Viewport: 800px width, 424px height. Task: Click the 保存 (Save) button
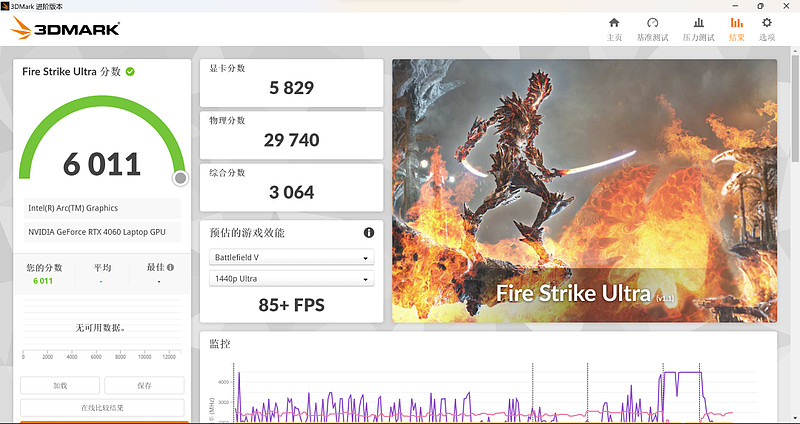pos(144,386)
